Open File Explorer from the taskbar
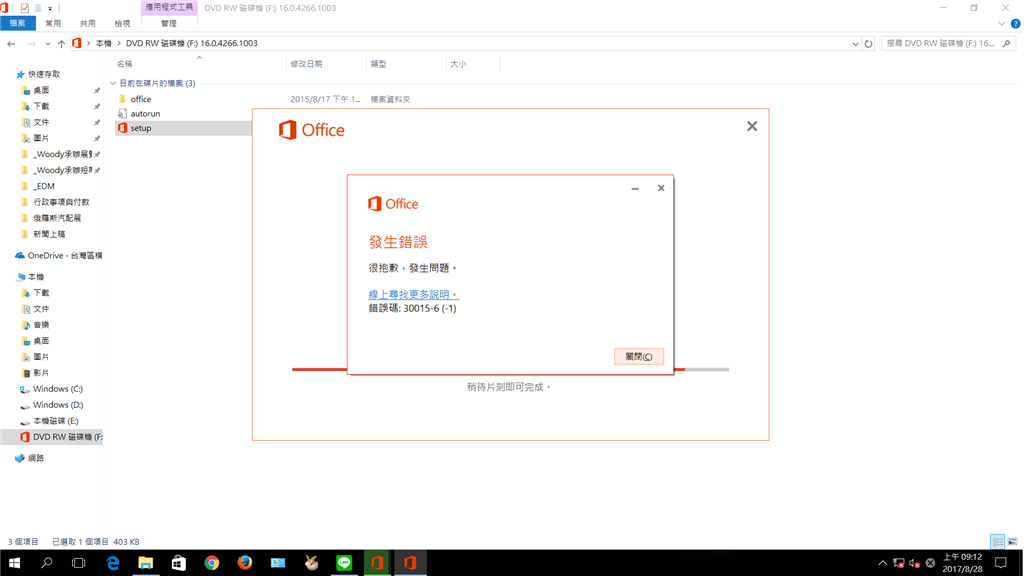This screenshot has height=576, width=1024. tap(146, 563)
